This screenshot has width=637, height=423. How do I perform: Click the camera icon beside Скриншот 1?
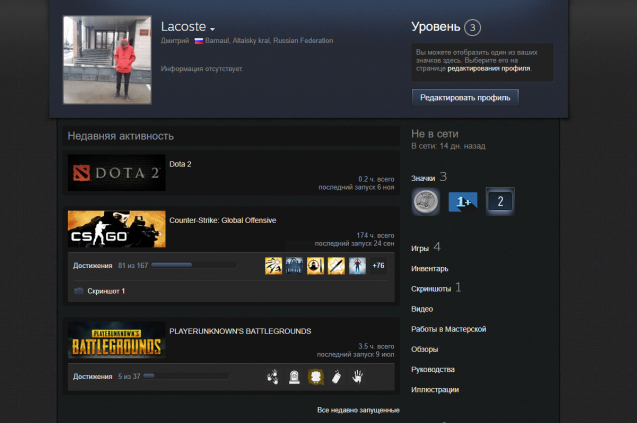pos(79,291)
